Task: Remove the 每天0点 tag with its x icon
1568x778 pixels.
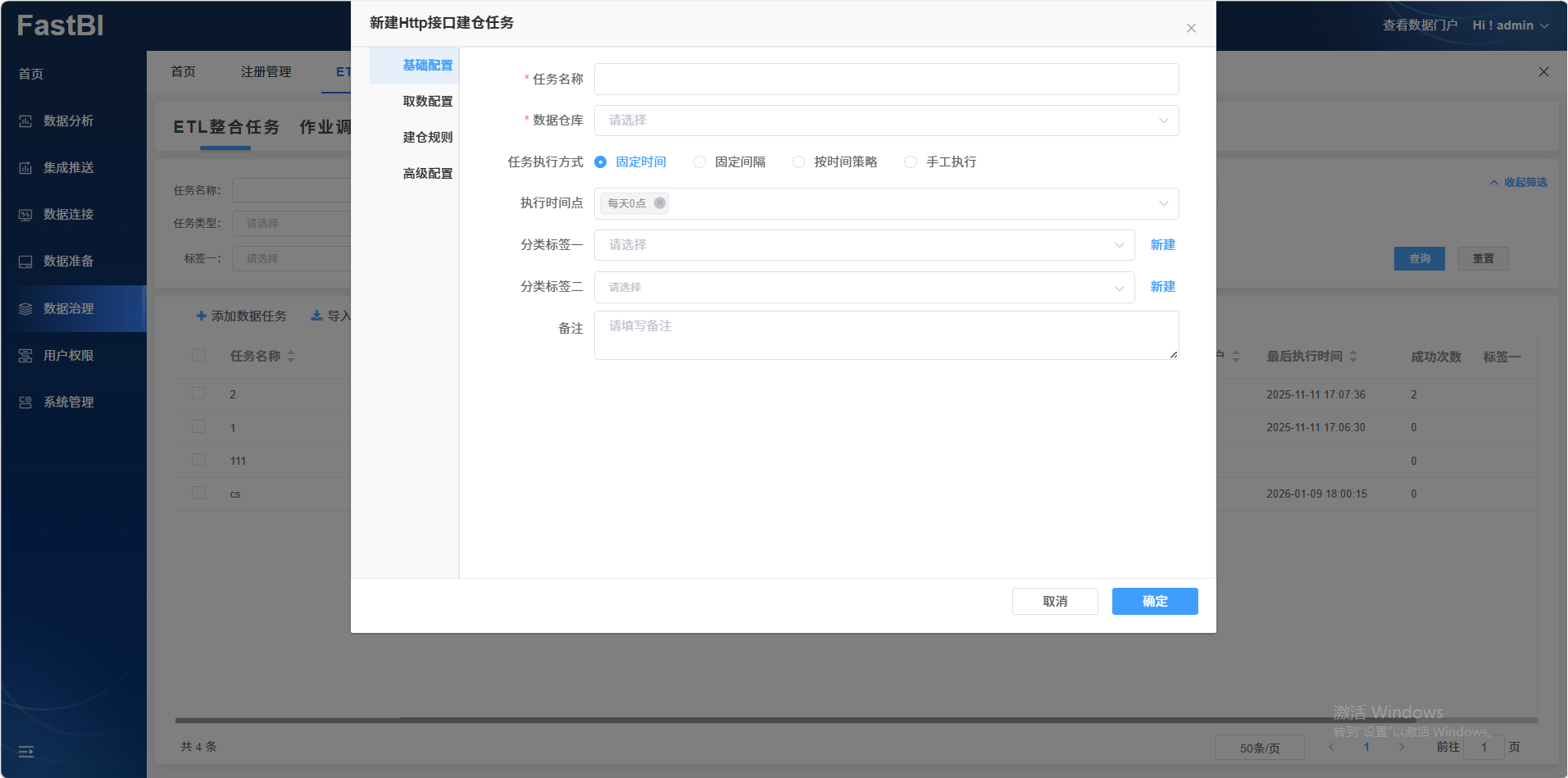Action: tap(660, 203)
